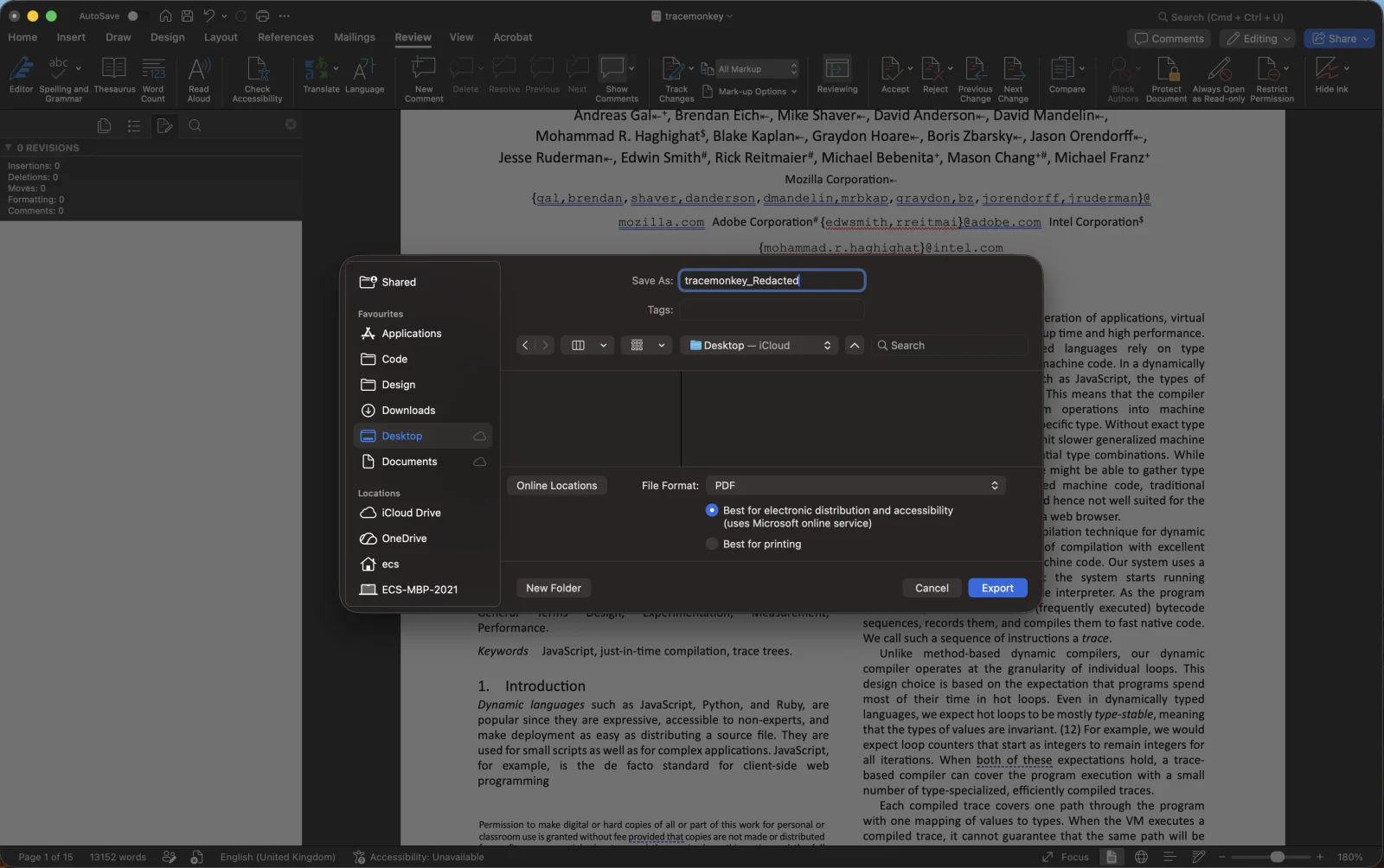This screenshot has width=1384, height=868.
Task: Open the Layout tab
Action: (x=221, y=37)
